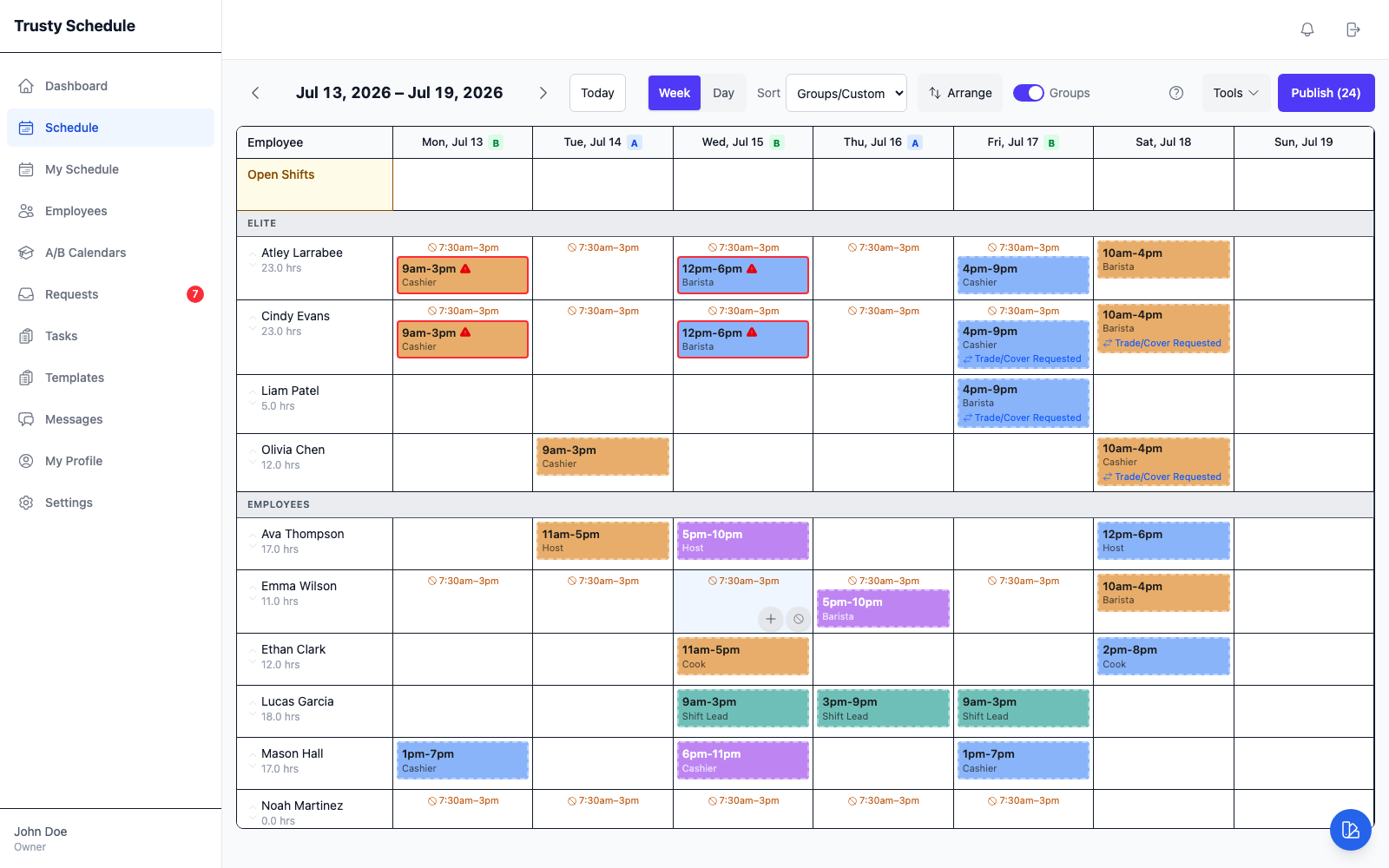This screenshot has width=1389, height=868.
Task: Click Tasks clipboard icon in sidebar
Action: (26, 336)
